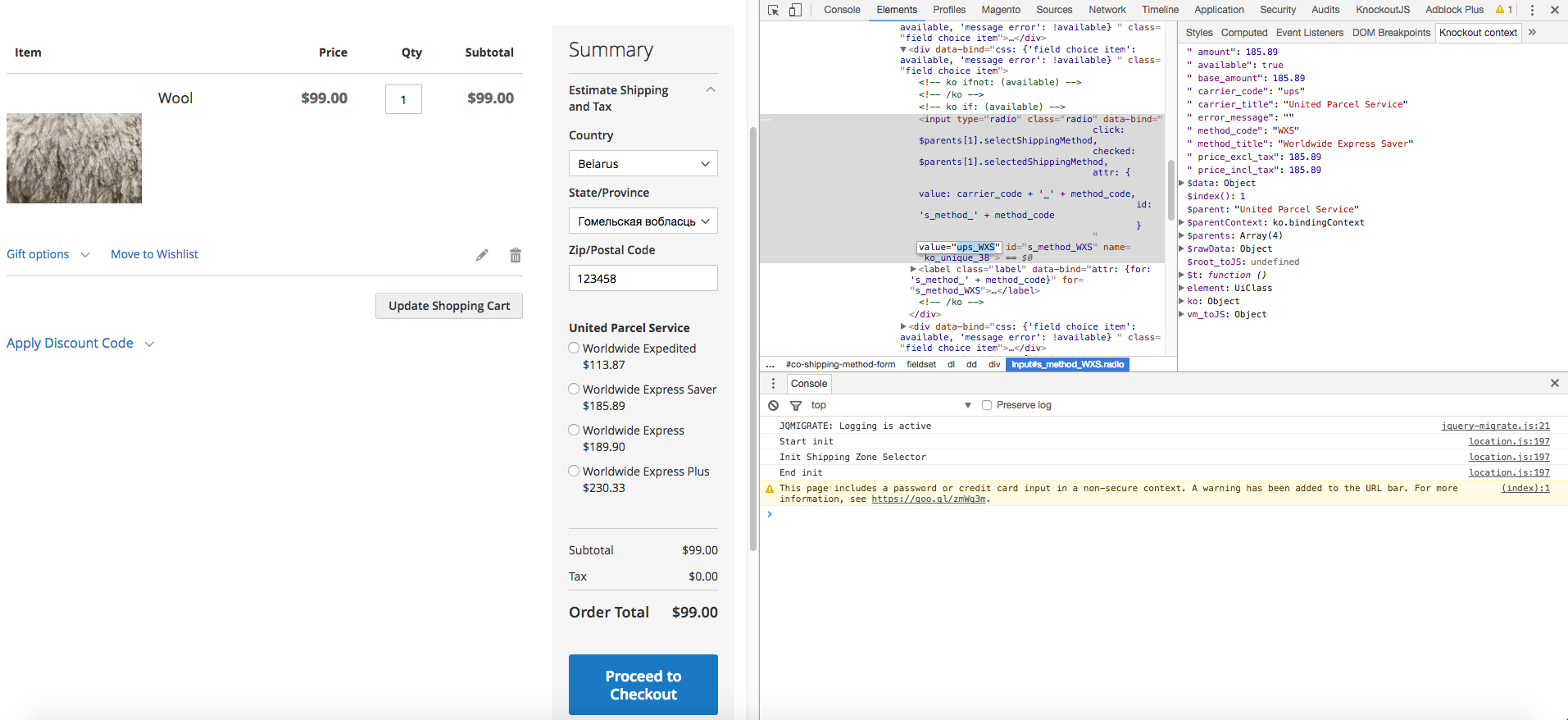Click the Qty input field for Wool
The width and height of the screenshot is (1568, 720).
click(403, 99)
